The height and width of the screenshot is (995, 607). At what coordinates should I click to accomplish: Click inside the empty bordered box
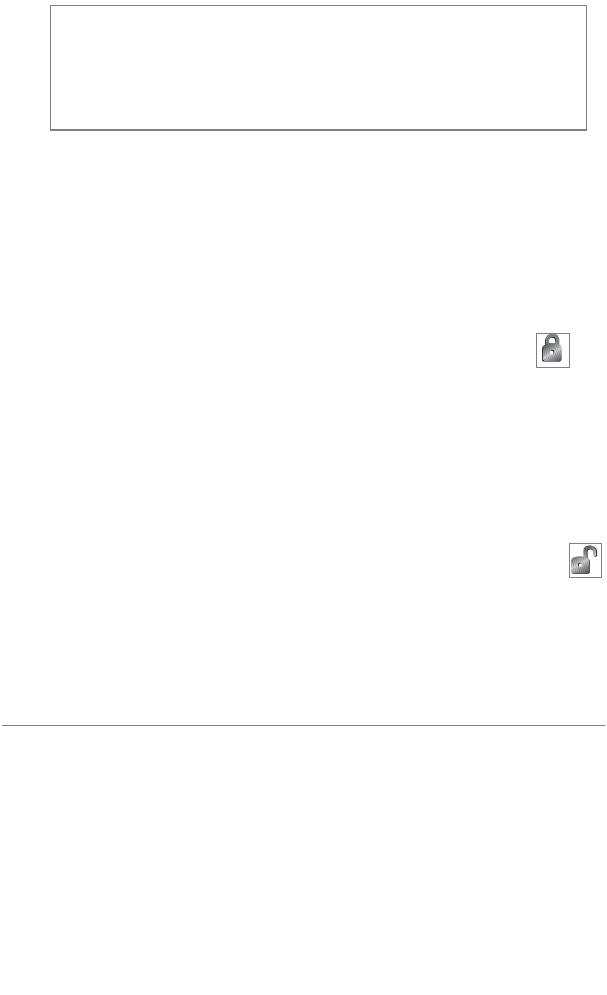click(318, 67)
